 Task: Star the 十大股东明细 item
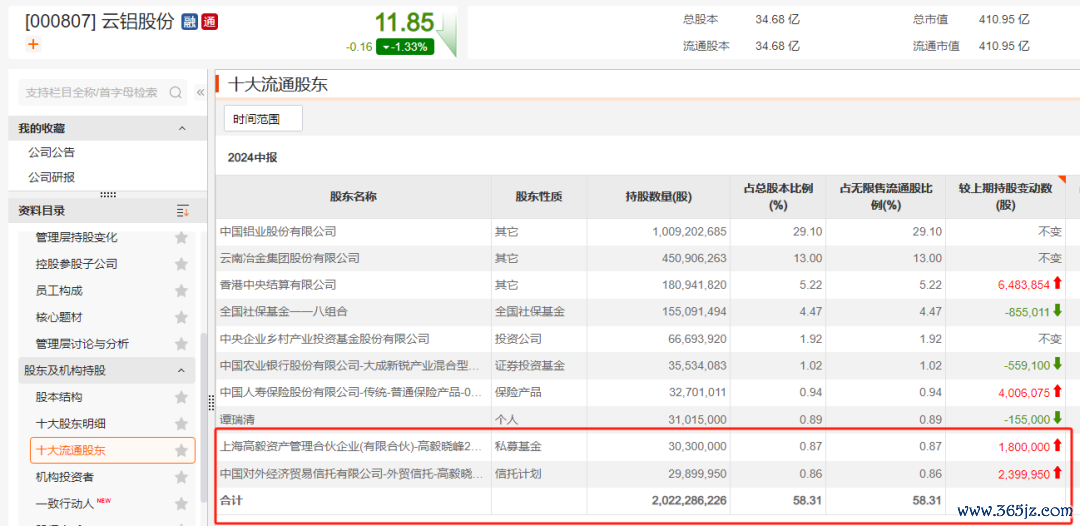(181, 424)
